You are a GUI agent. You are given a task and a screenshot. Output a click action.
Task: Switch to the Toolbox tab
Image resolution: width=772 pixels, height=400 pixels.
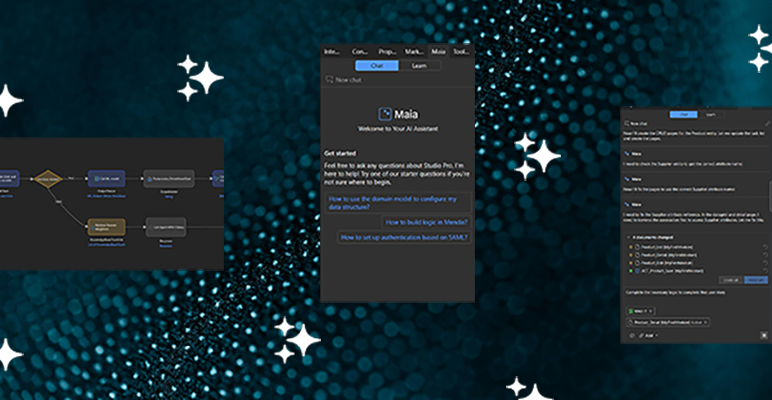pyautogui.click(x=460, y=51)
